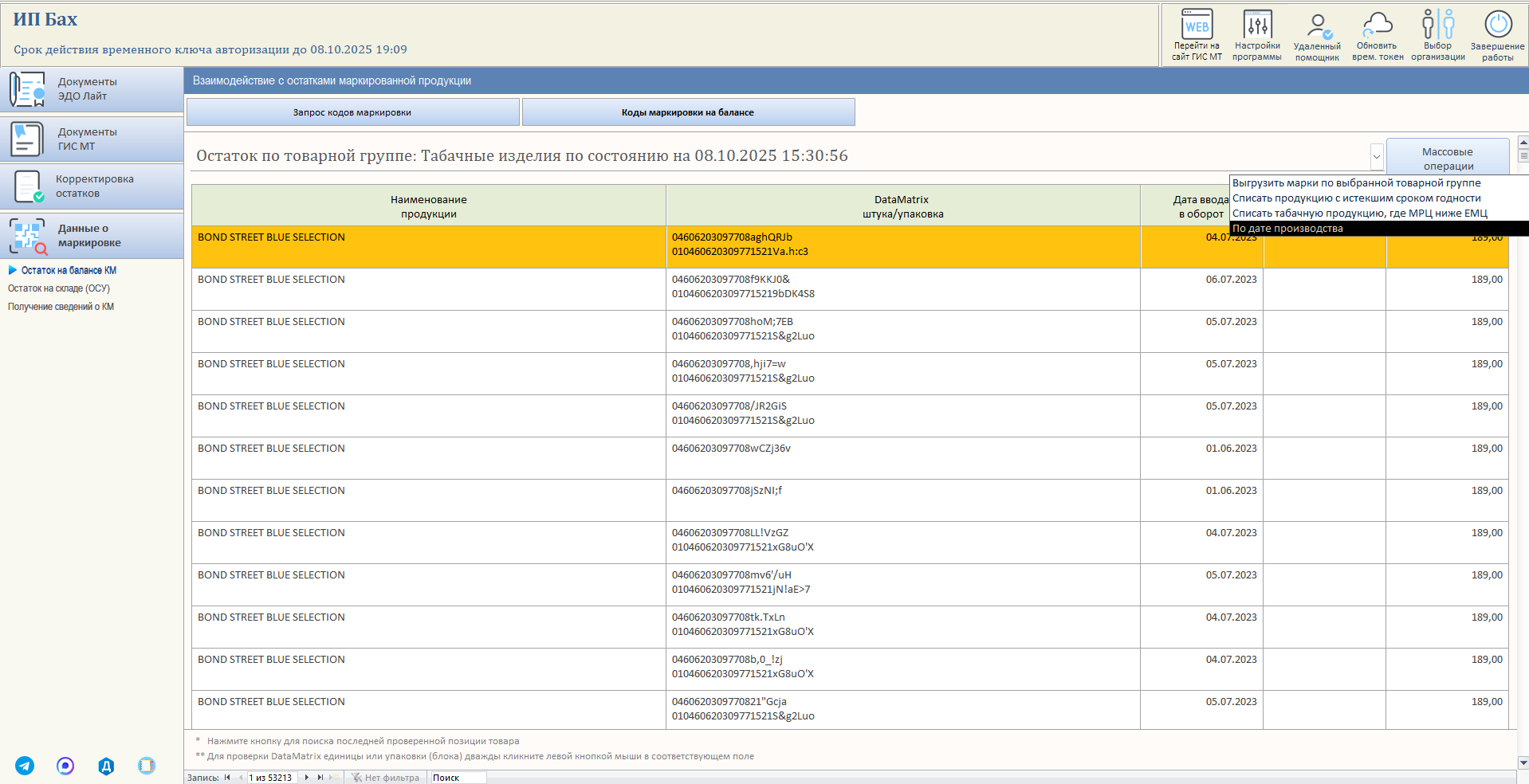Image resolution: width=1529 pixels, height=784 pixels.
Task: Click the vertical scrollbar up arrow
Action: [x=1523, y=143]
